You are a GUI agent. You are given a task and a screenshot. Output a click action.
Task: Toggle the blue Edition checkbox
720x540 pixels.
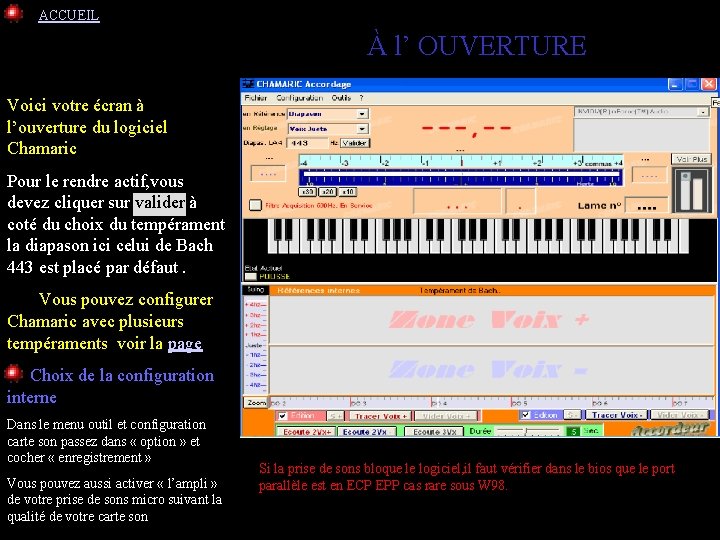click(526, 415)
